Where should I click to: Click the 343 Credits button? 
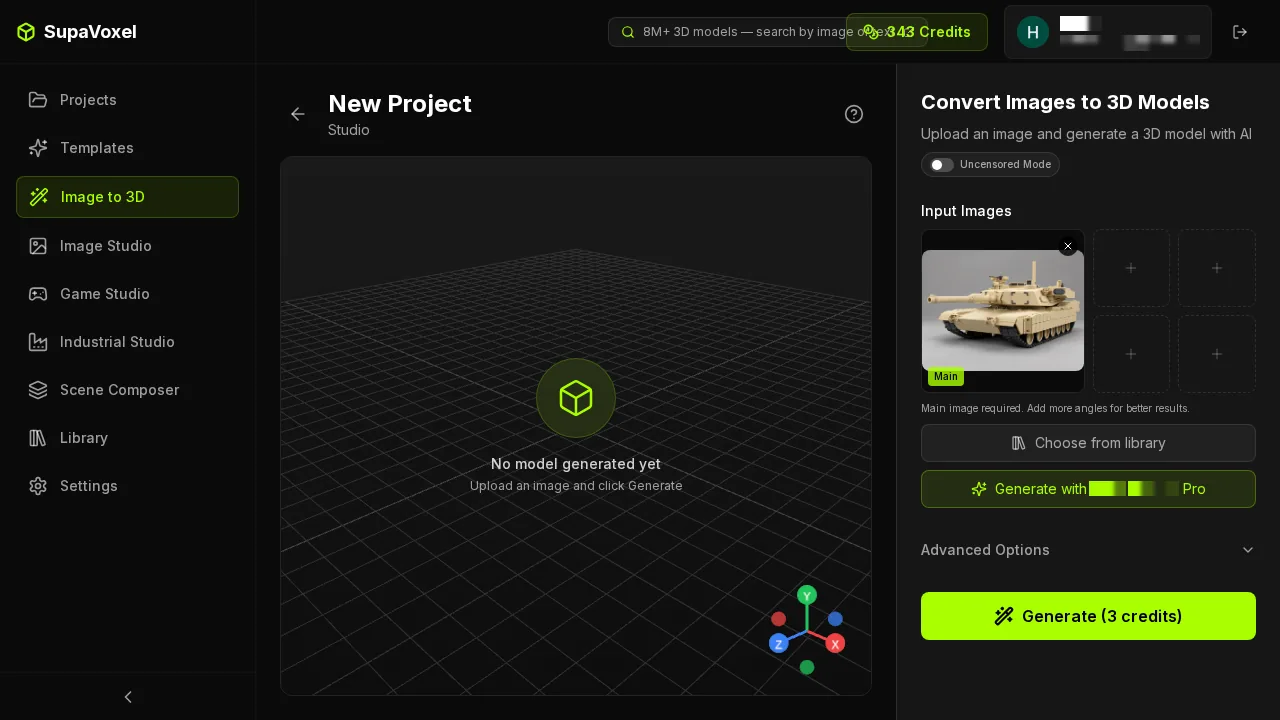pos(917,32)
